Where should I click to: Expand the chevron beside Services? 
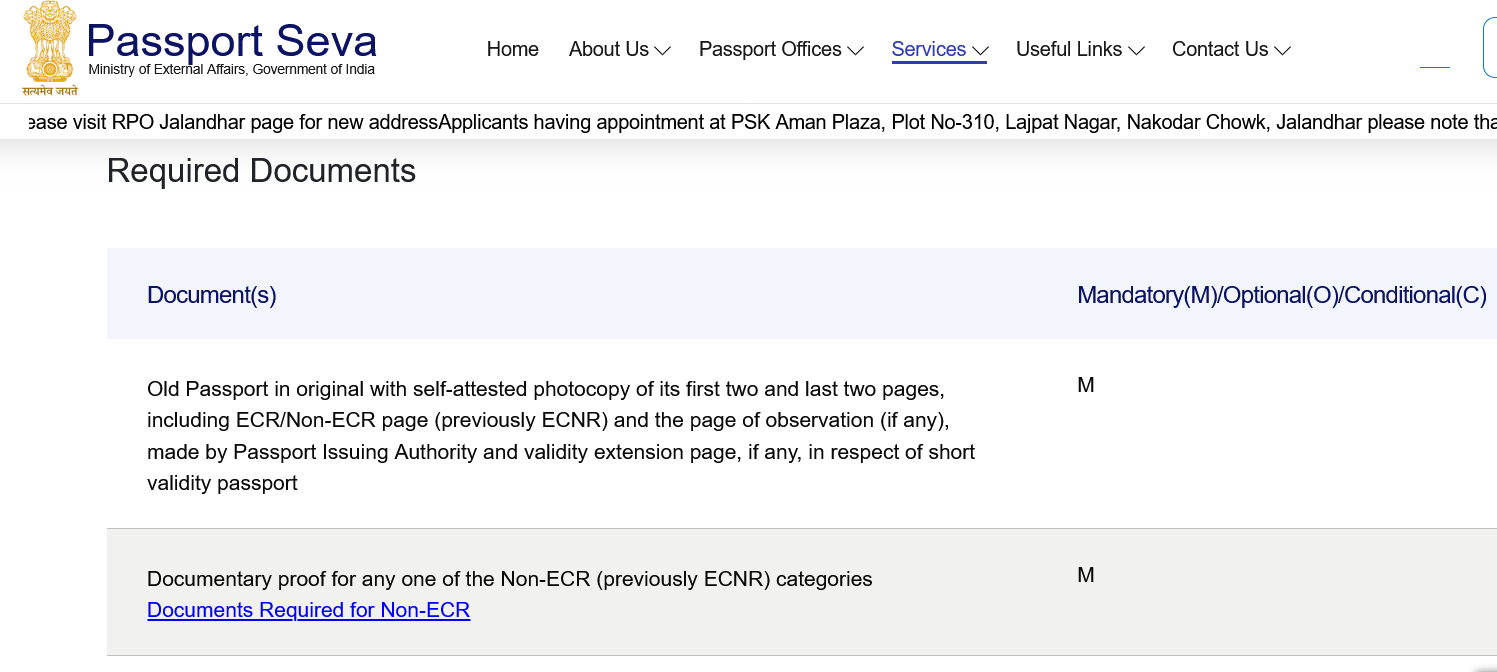[x=980, y=50]
